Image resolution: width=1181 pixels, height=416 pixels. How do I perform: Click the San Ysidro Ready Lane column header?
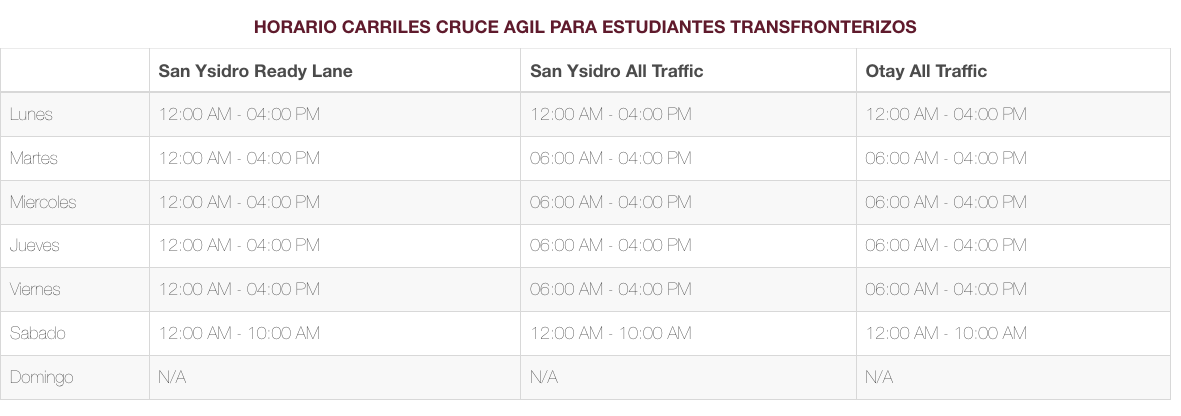coord(255,71)
